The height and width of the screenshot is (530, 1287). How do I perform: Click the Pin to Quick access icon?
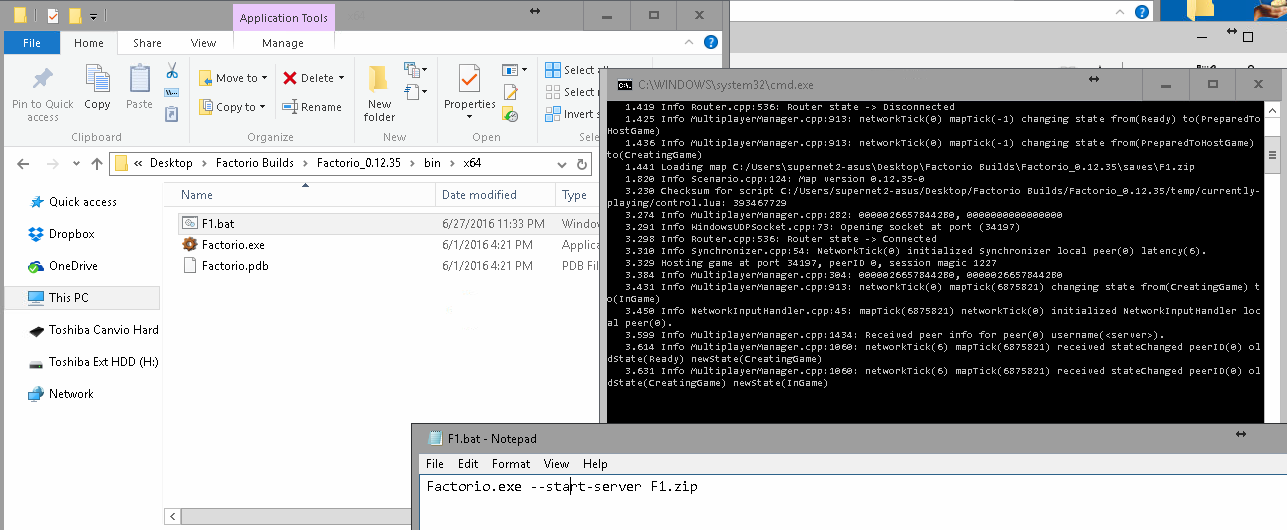pos(42,80)
